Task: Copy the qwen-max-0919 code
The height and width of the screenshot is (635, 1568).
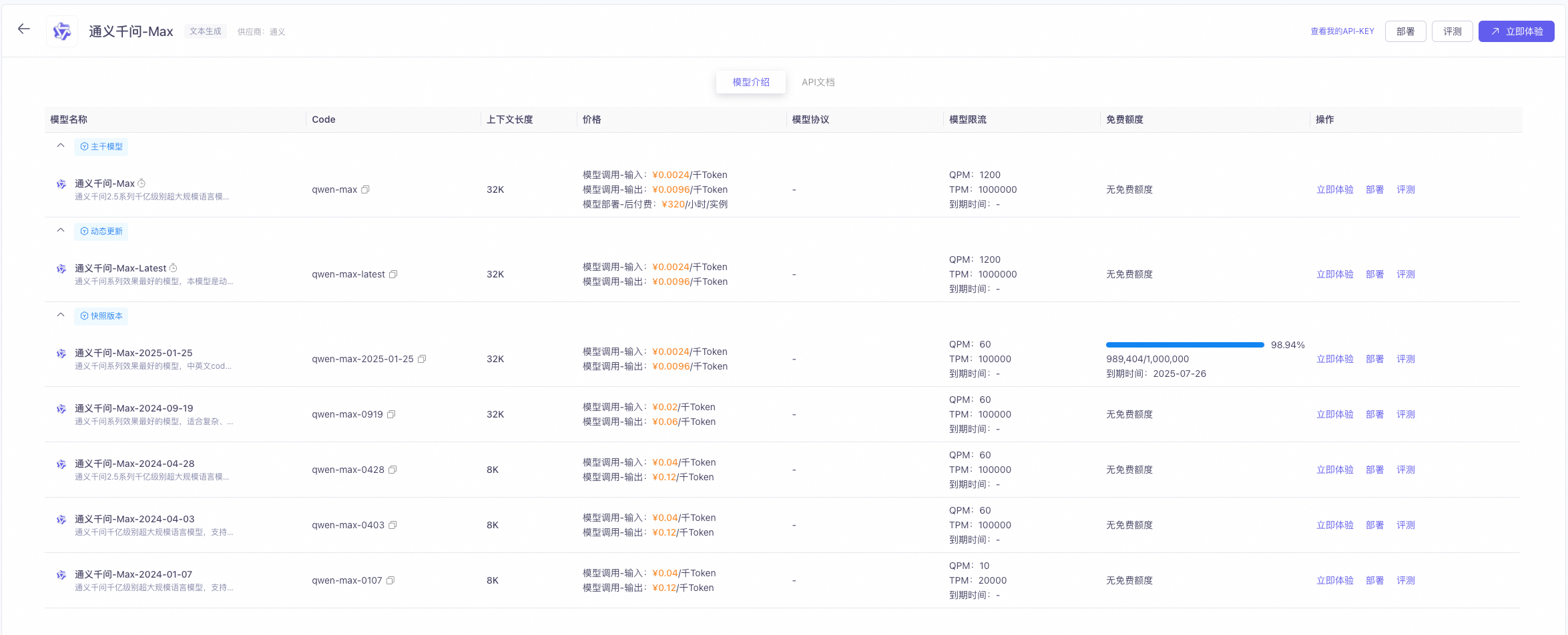Action: click(x=391, y=414)
